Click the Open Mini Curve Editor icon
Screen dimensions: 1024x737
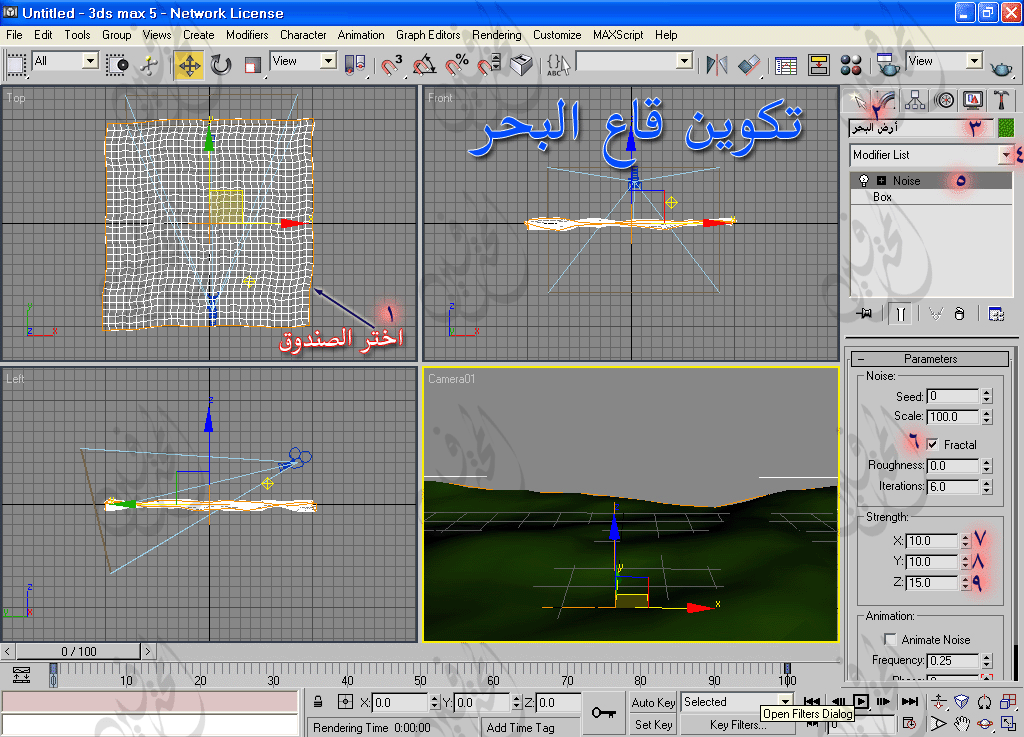point(21,674)
